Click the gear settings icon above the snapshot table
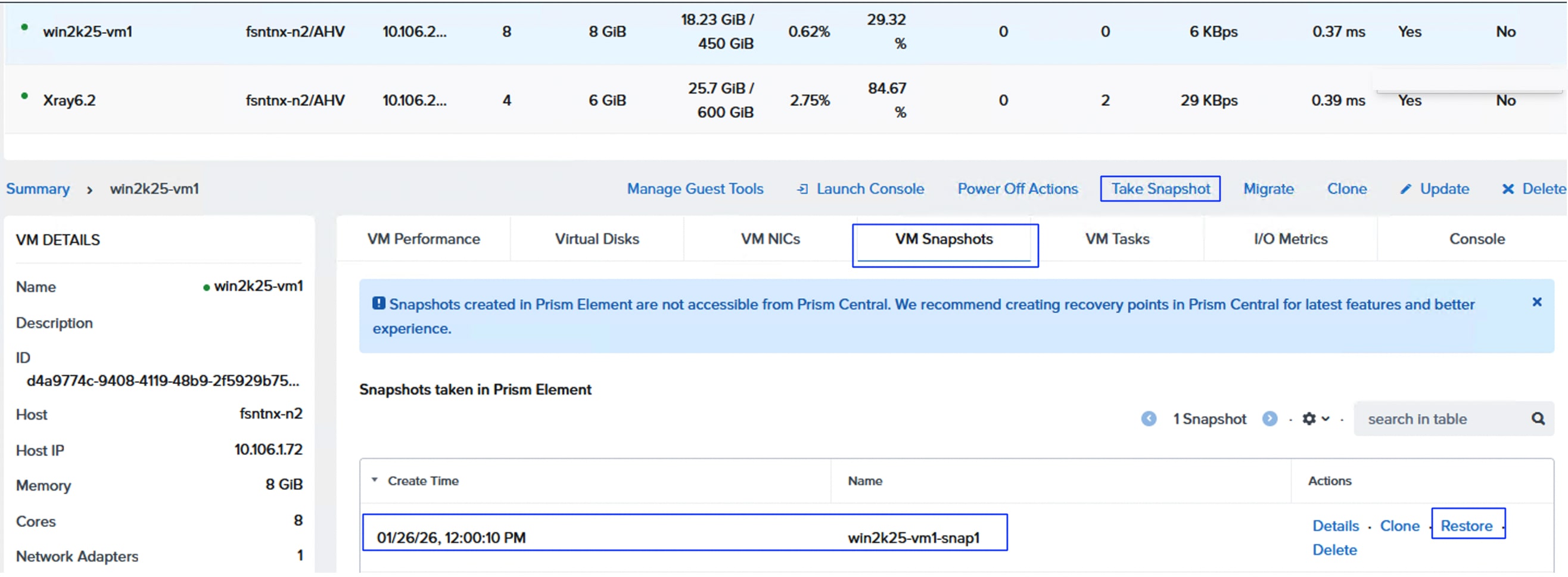This screenshot has height=577, width=1568. (x=1309, y=418)
